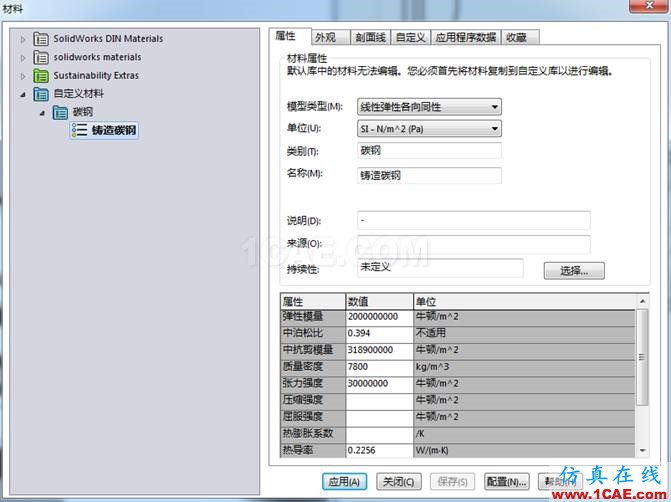The width and height of the screenshot is (671, 502).
Task: Click the 热导率 value 0.2256
Action: pyautogui.click(x=379, y=450)
